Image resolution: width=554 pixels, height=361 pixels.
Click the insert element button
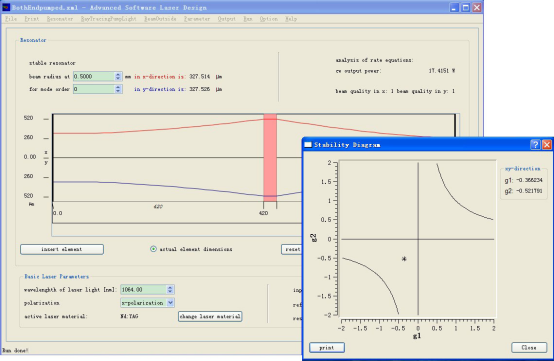click(62, 249)
